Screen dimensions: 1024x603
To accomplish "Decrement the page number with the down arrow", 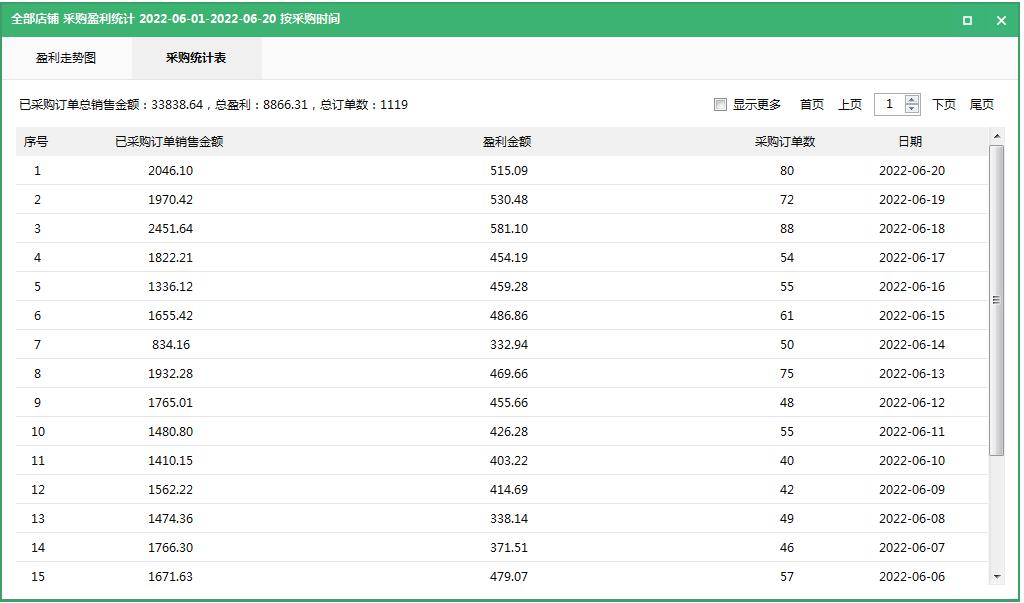I will (911, 108).
